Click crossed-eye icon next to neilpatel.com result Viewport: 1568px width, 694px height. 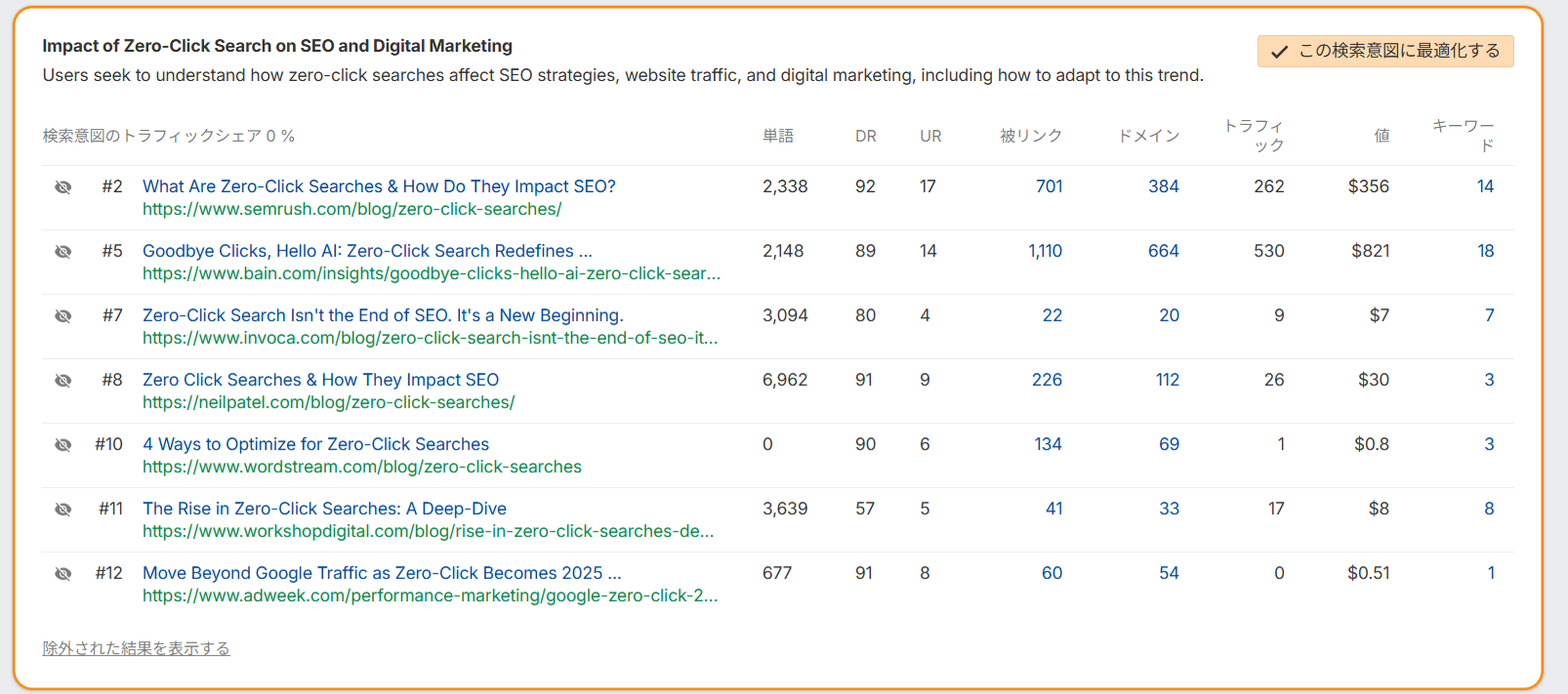[63, 380]
